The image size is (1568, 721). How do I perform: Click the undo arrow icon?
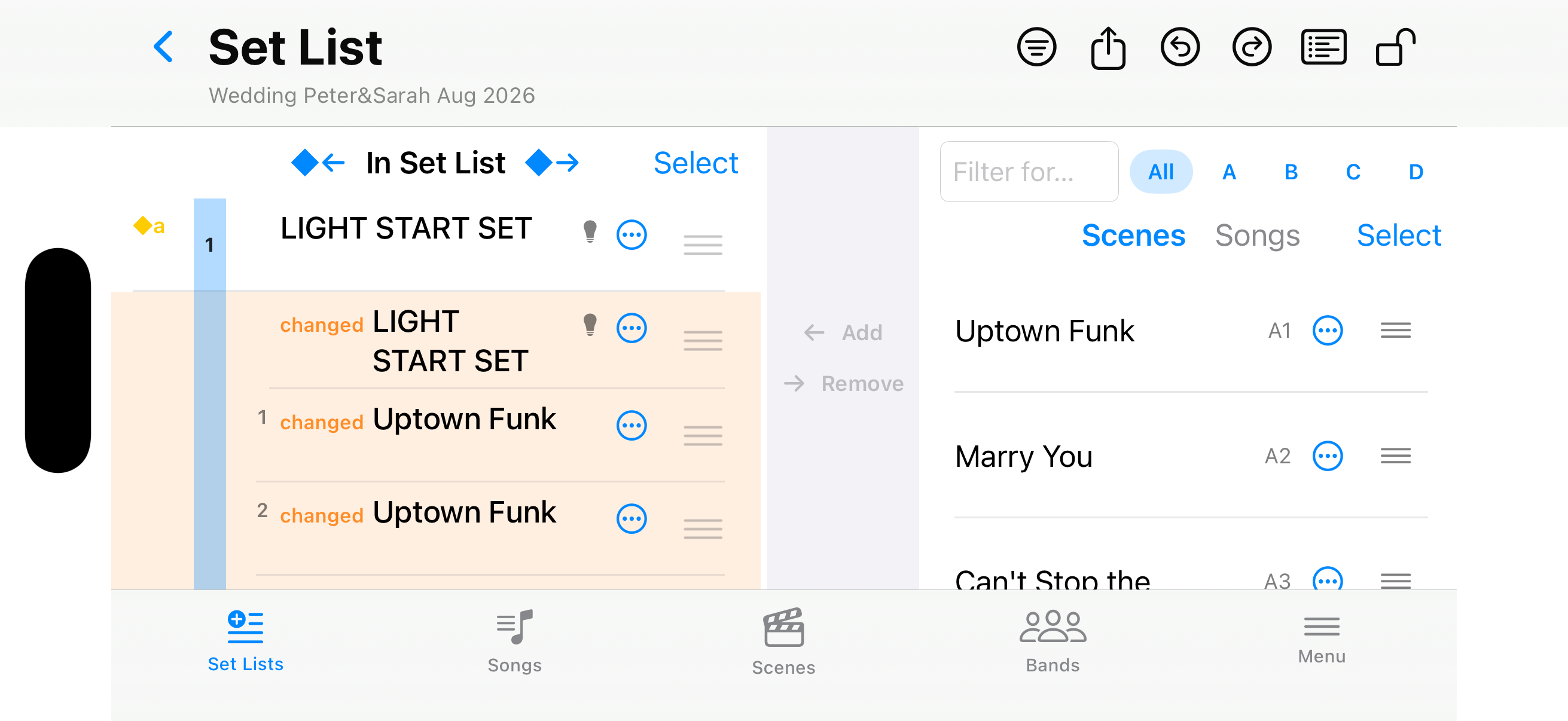tap(1180, 47)
